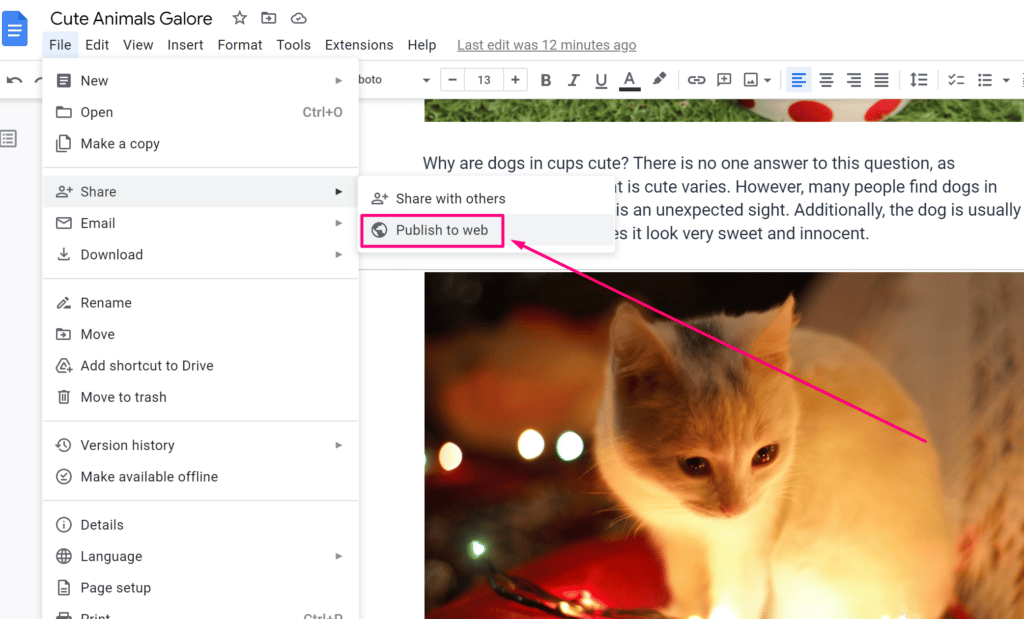1024x619 pixels.
Task: Star the Cute Animals Galore document
Action: click(240, 18)
